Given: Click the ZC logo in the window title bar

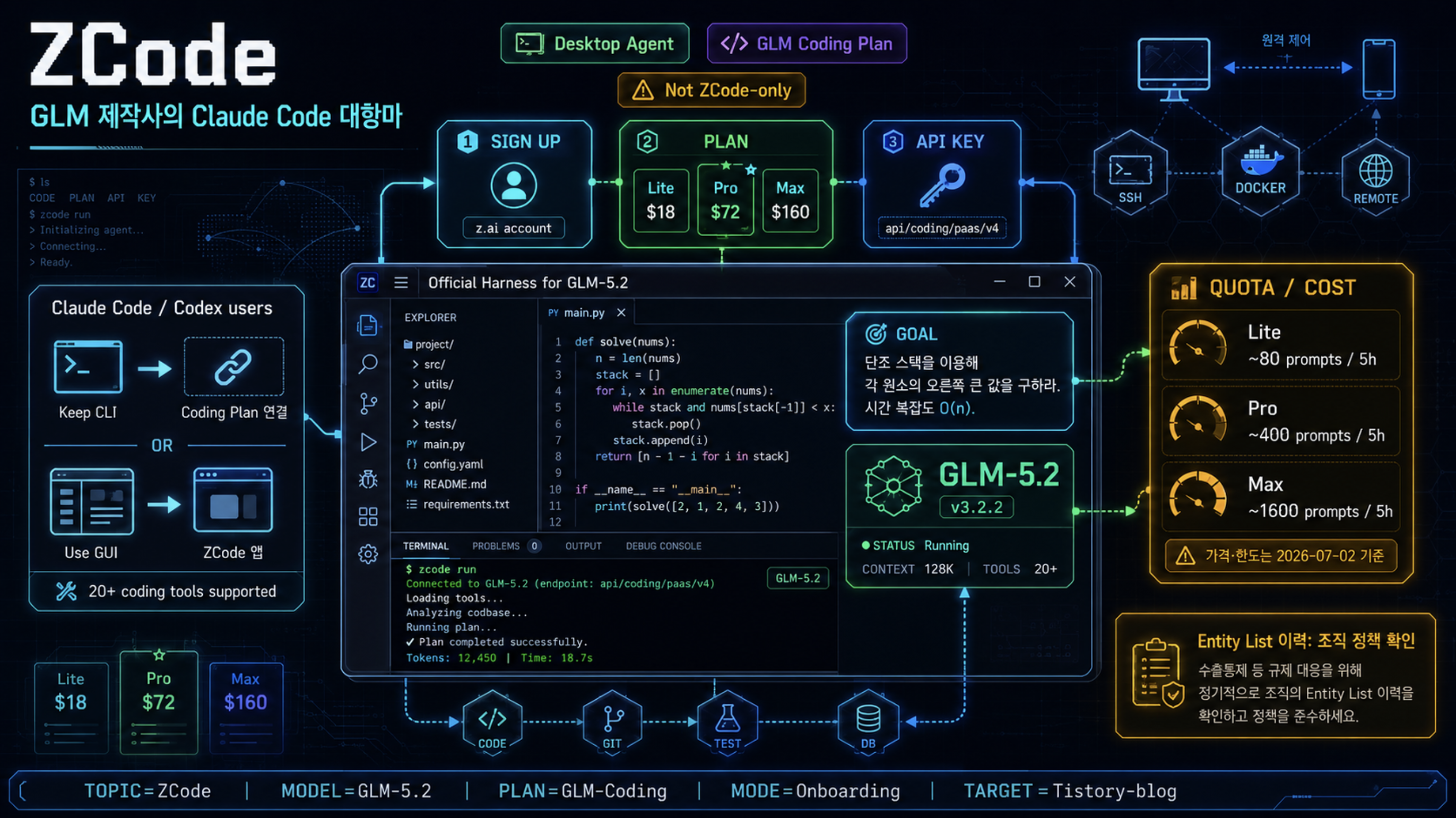Looking at the screenshot, I should click(367, 282).
